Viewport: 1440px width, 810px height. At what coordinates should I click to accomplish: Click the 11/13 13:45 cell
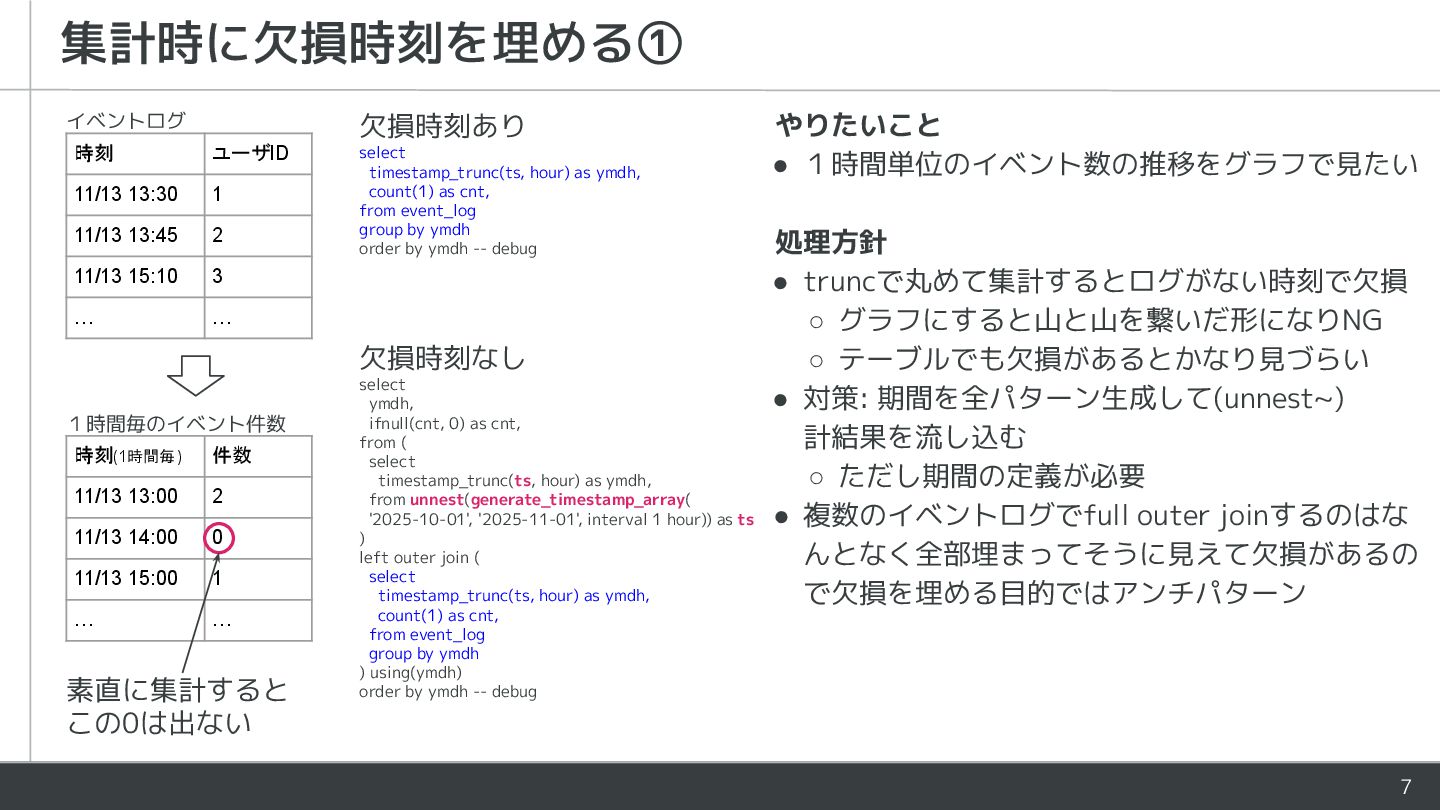(x=135, y=235)
